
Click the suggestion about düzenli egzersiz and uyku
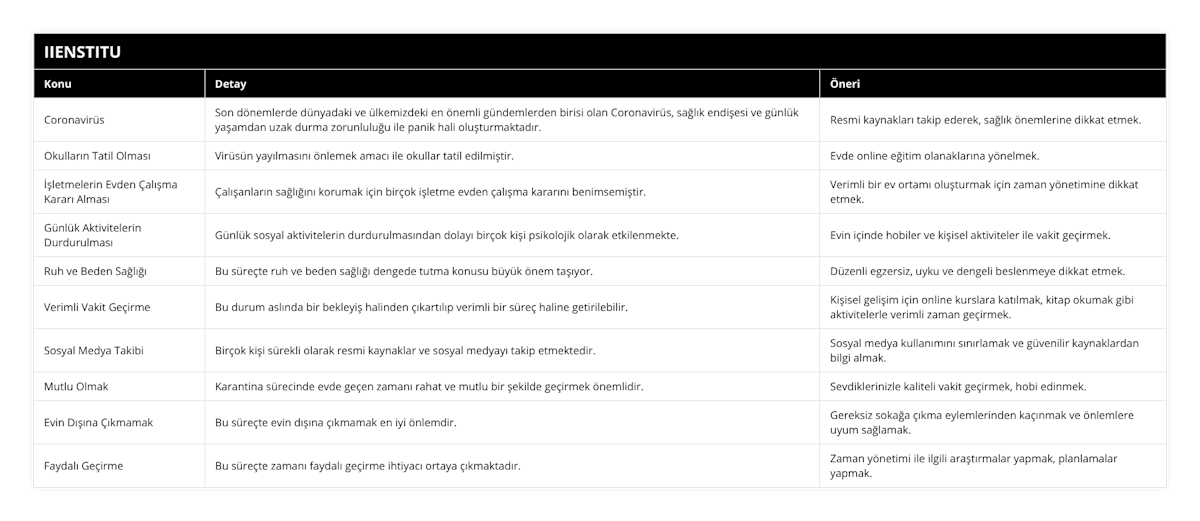pos(977,271)
